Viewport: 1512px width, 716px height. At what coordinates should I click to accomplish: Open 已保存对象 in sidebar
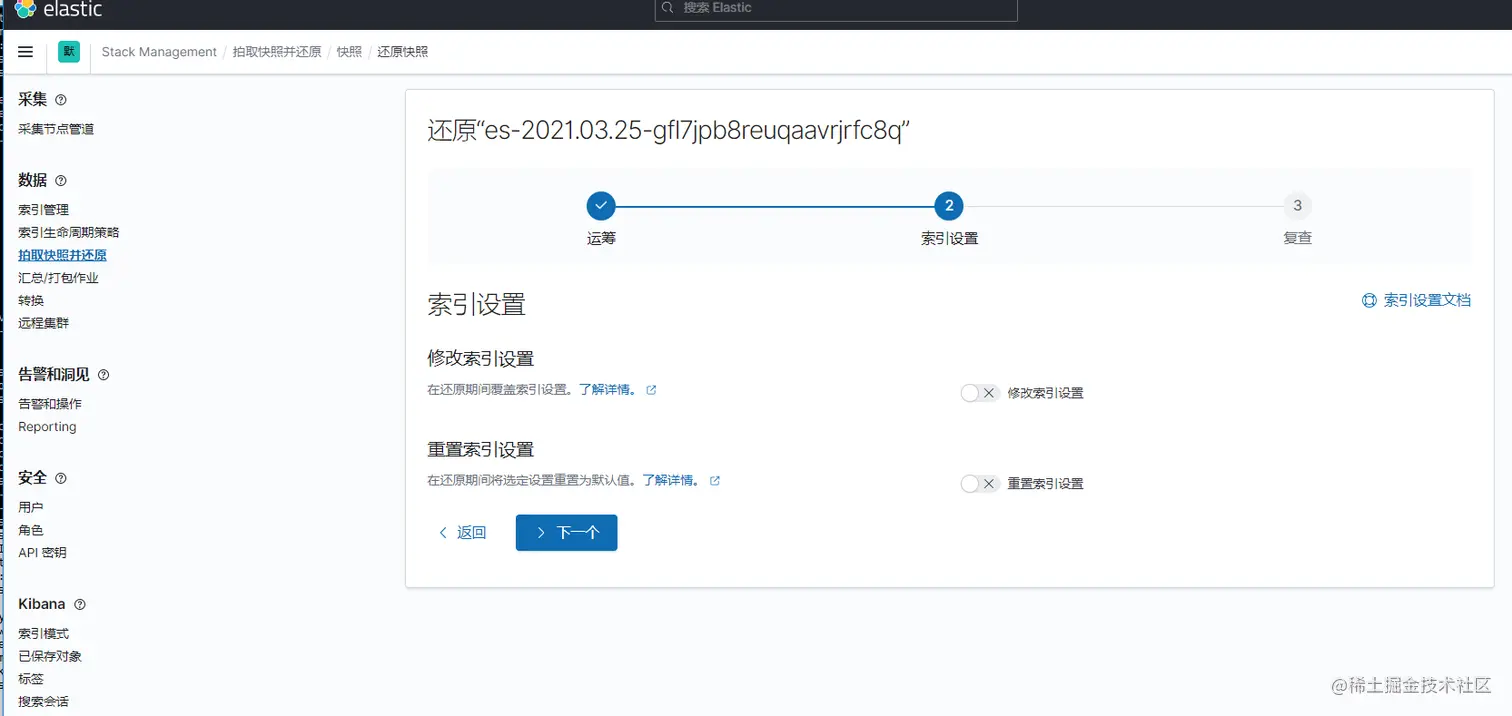point(50,657)
